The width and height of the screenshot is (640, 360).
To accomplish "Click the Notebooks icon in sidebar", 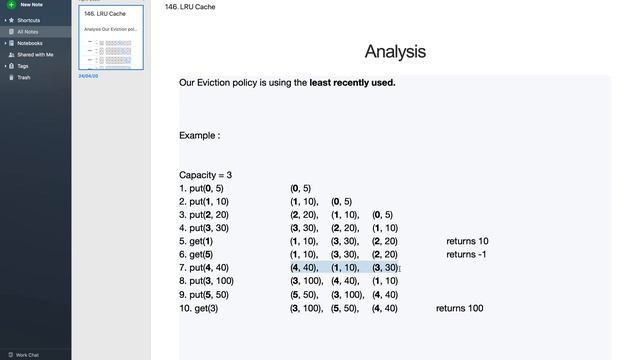I will point(11,43).
